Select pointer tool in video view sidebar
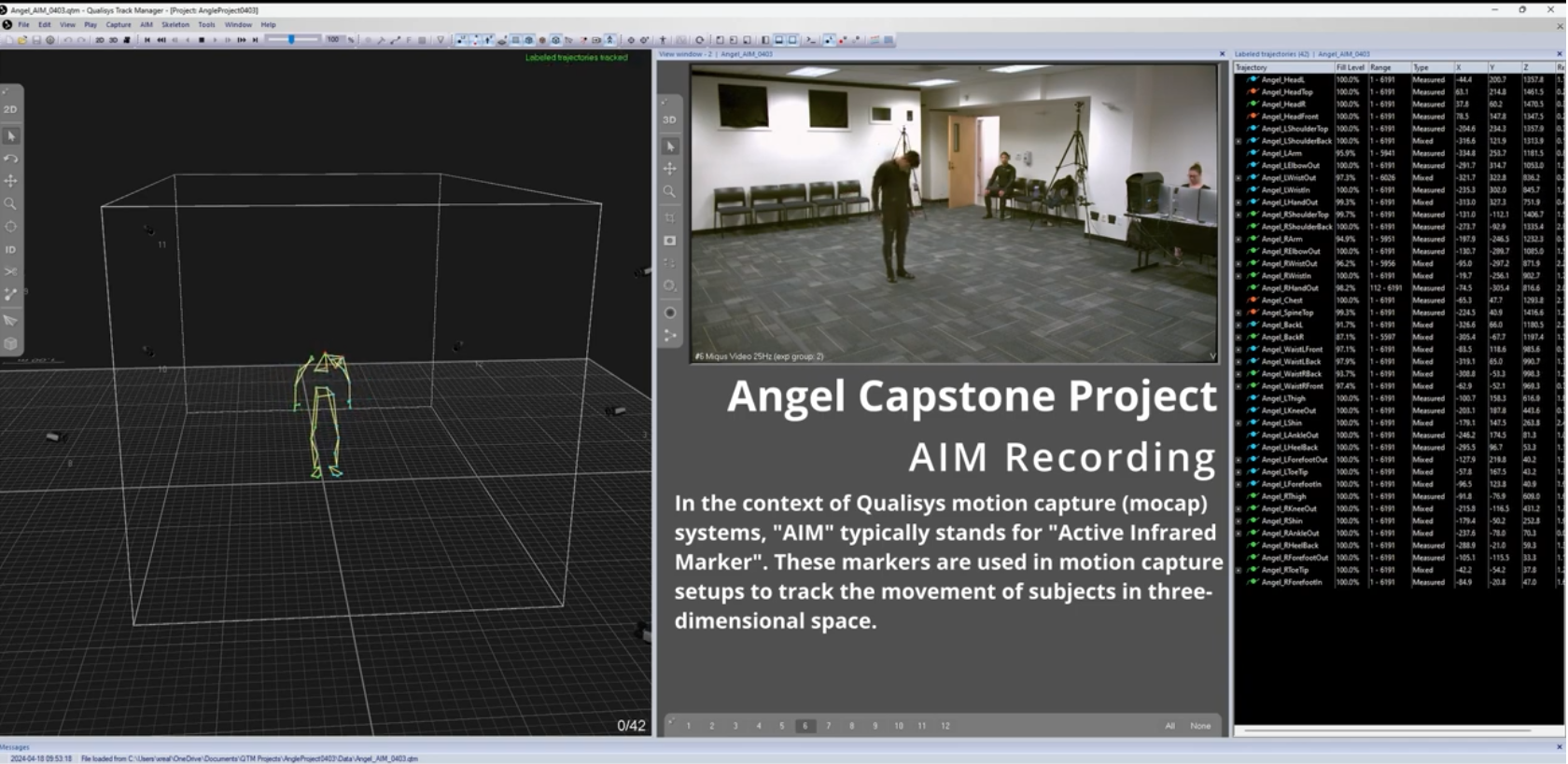The width and height of the screenshot is (1568, 764). point(669,146)
